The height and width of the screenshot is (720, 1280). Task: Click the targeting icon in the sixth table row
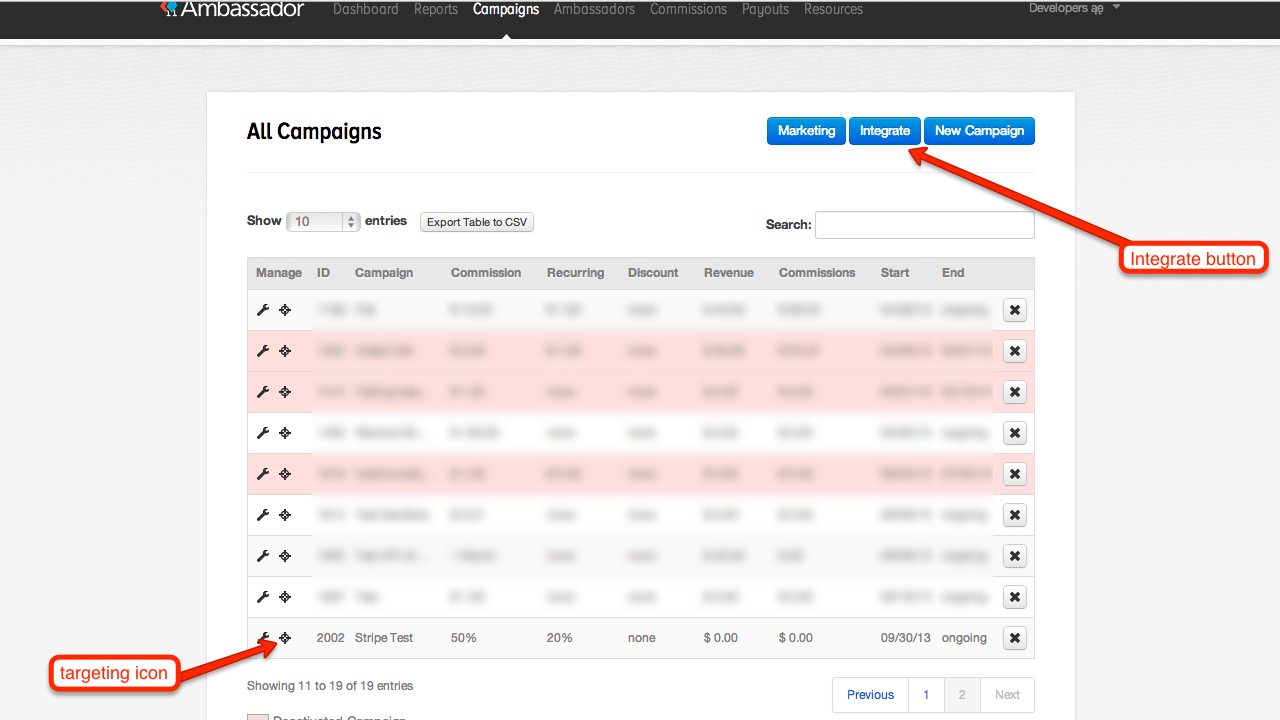pos(285,515)
